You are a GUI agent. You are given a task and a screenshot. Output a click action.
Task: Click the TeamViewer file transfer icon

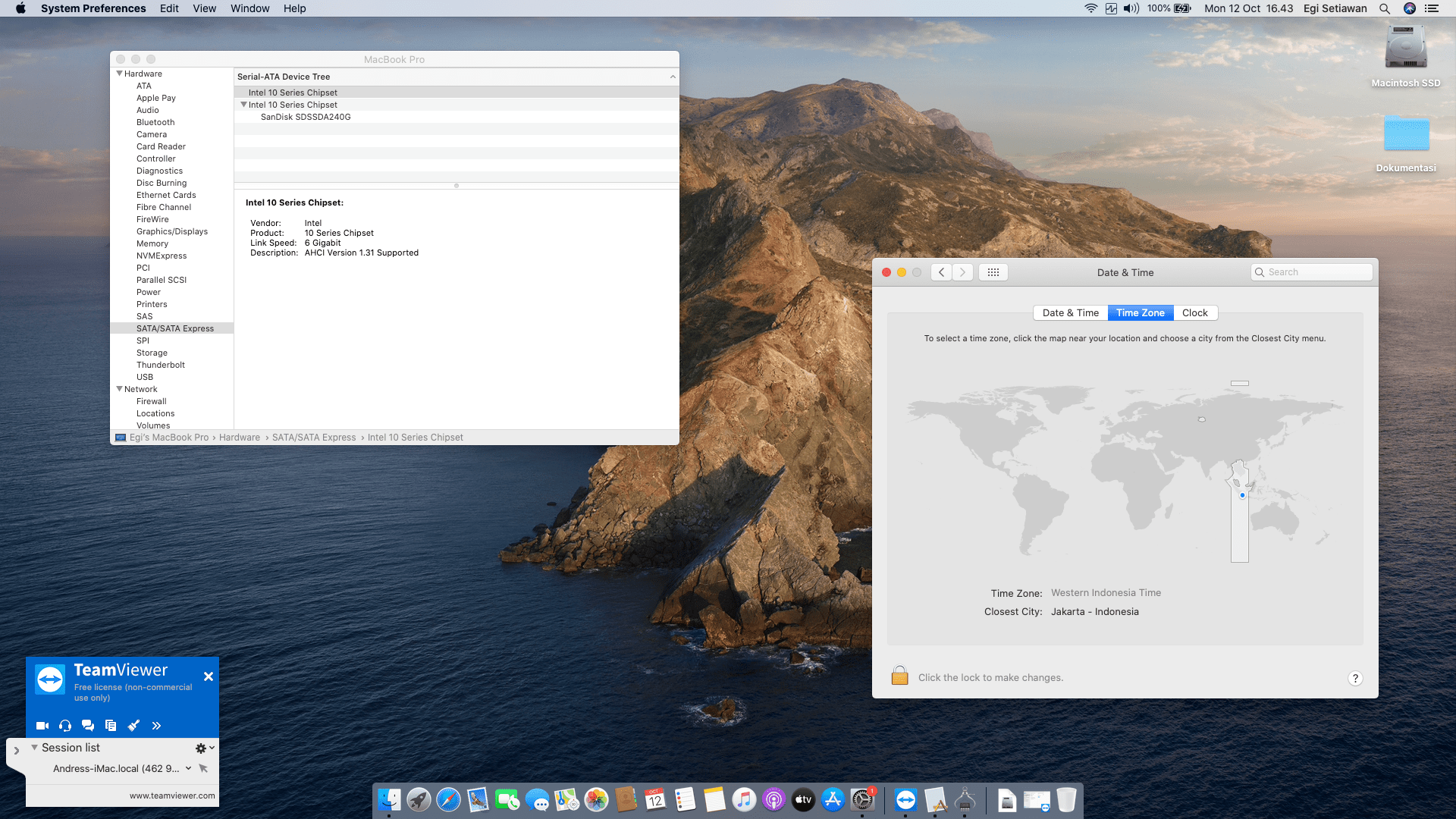click(111, 726)
